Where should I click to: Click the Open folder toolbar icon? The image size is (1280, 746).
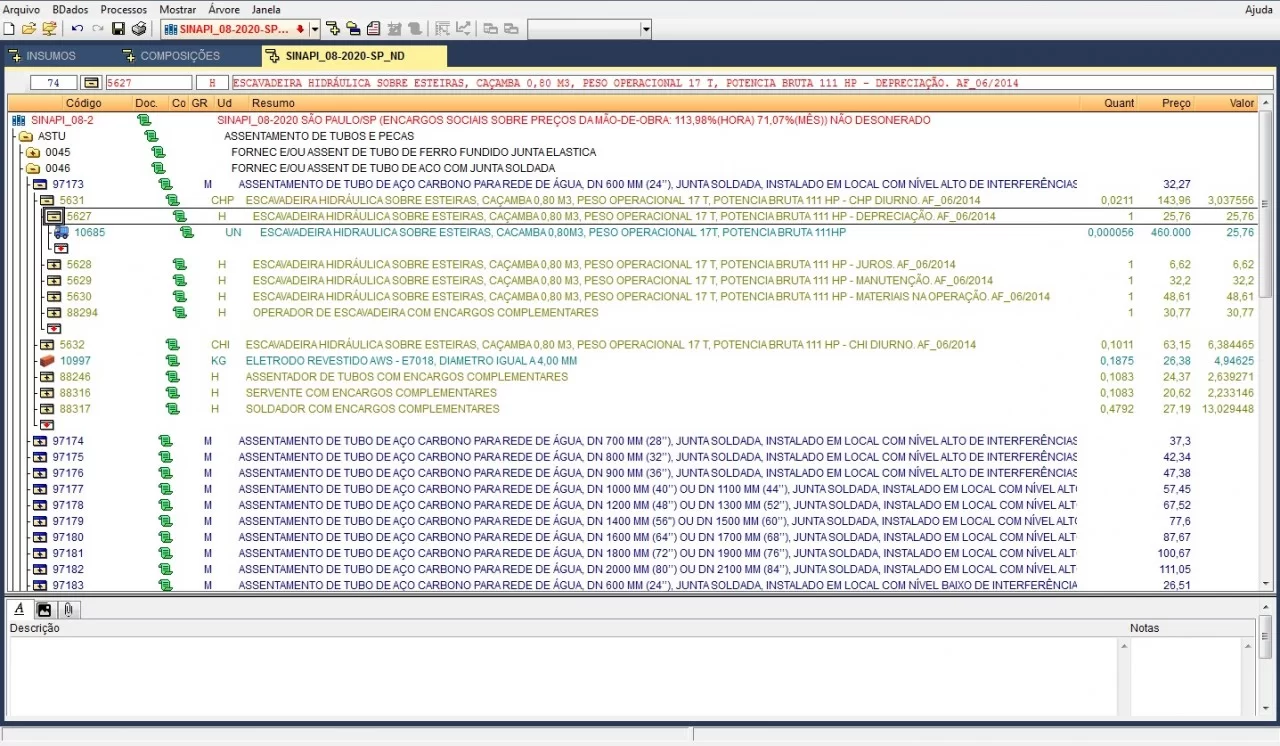pyautogui.click(x=29, y=29)
